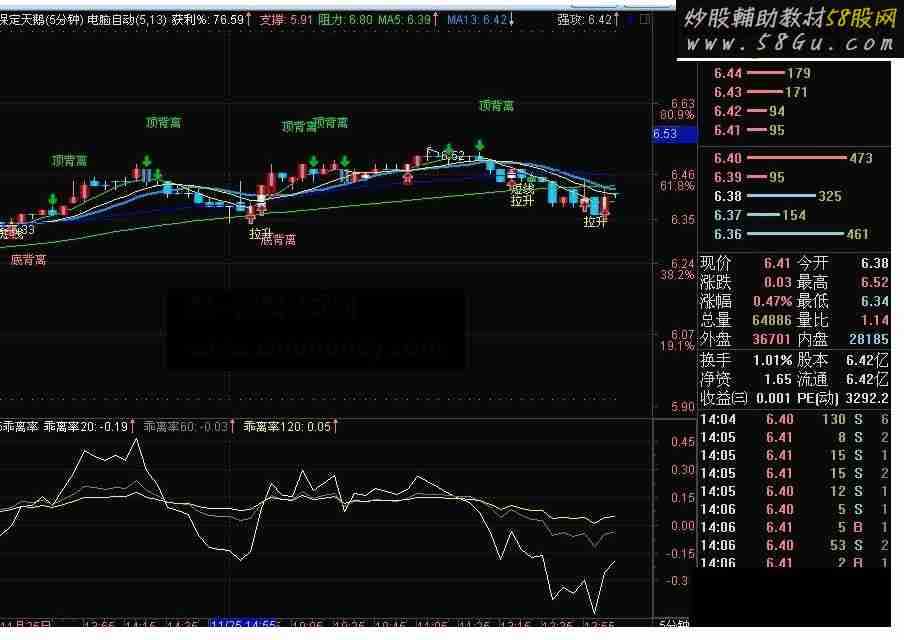The width and height of the screenshot is (904, 640).
Task: Click the 内盘 value 28185
Action: pos(869,340)
